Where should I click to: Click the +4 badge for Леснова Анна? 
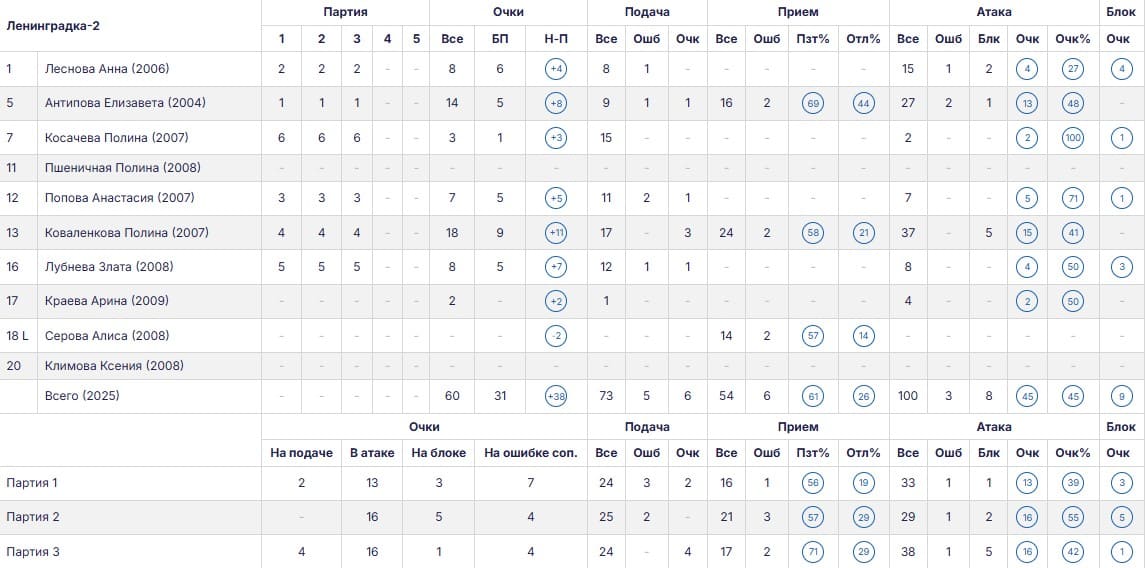556,69
